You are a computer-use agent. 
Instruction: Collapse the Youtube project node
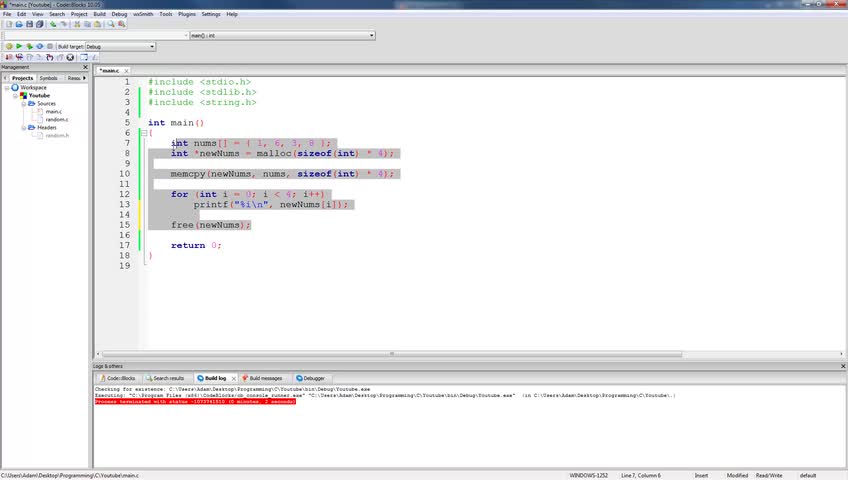click(15, 96)
